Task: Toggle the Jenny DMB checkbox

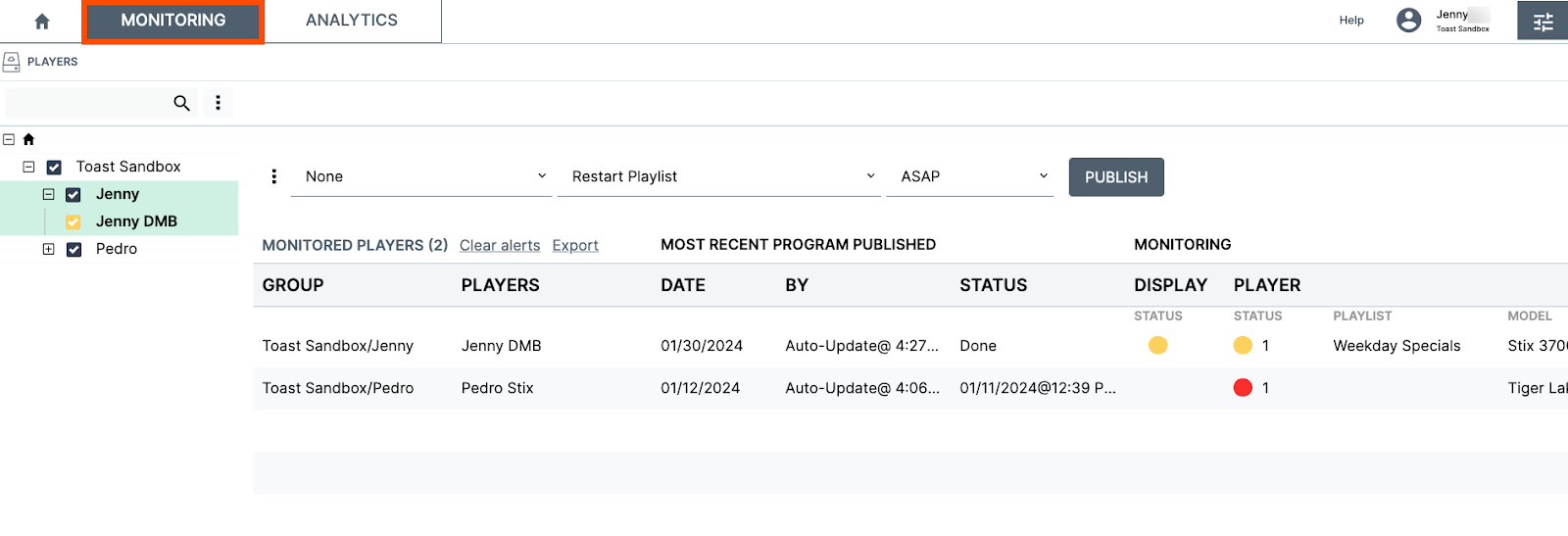Action: [x=73, y=222]
